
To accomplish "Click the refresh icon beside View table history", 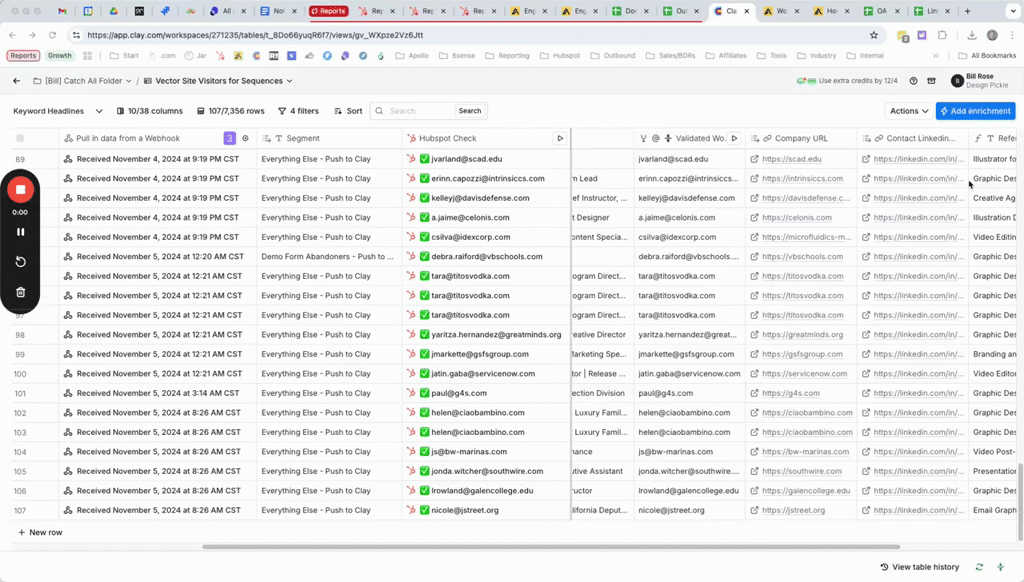I will (979, 567).
